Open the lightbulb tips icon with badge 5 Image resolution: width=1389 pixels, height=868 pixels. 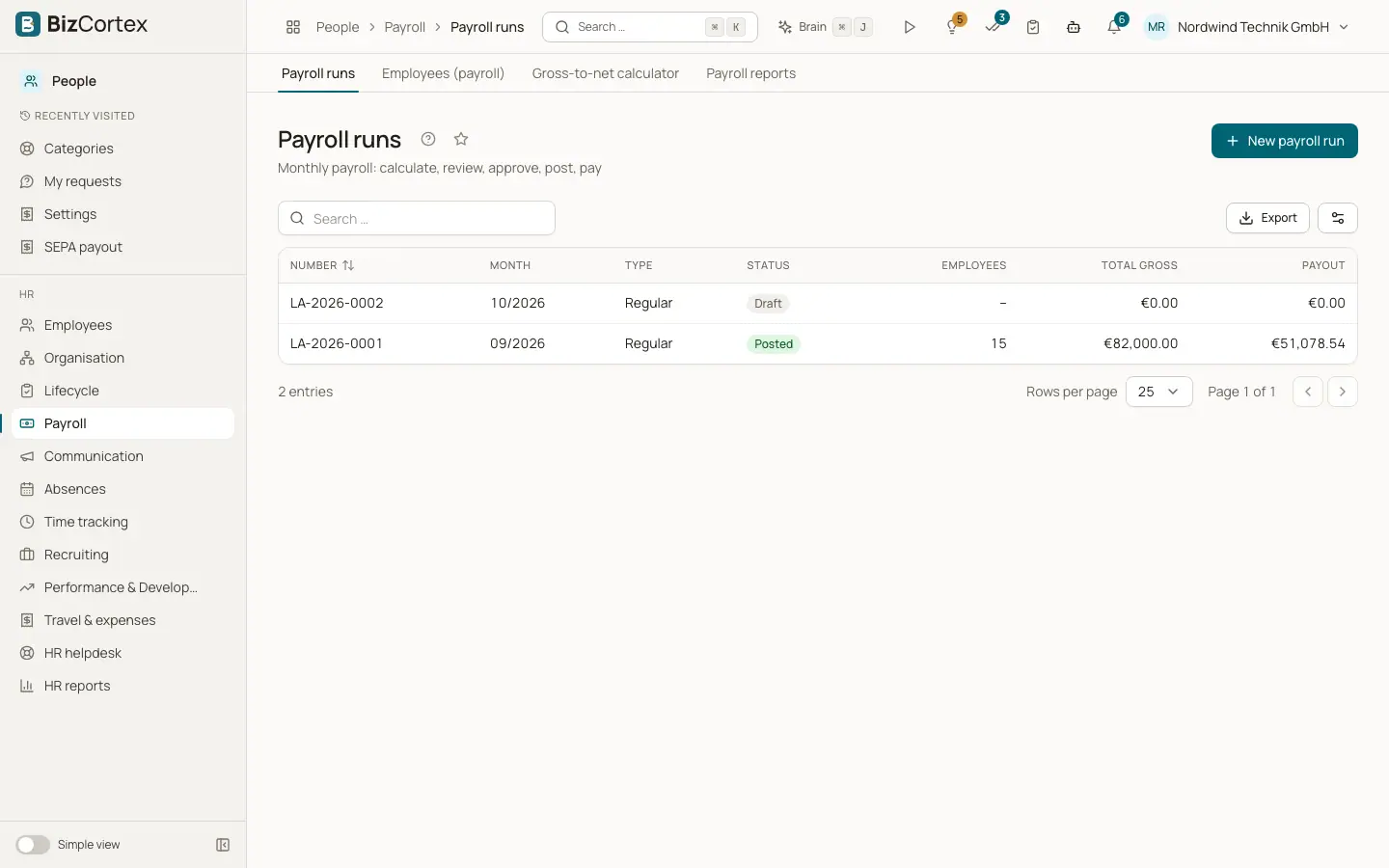953,27
